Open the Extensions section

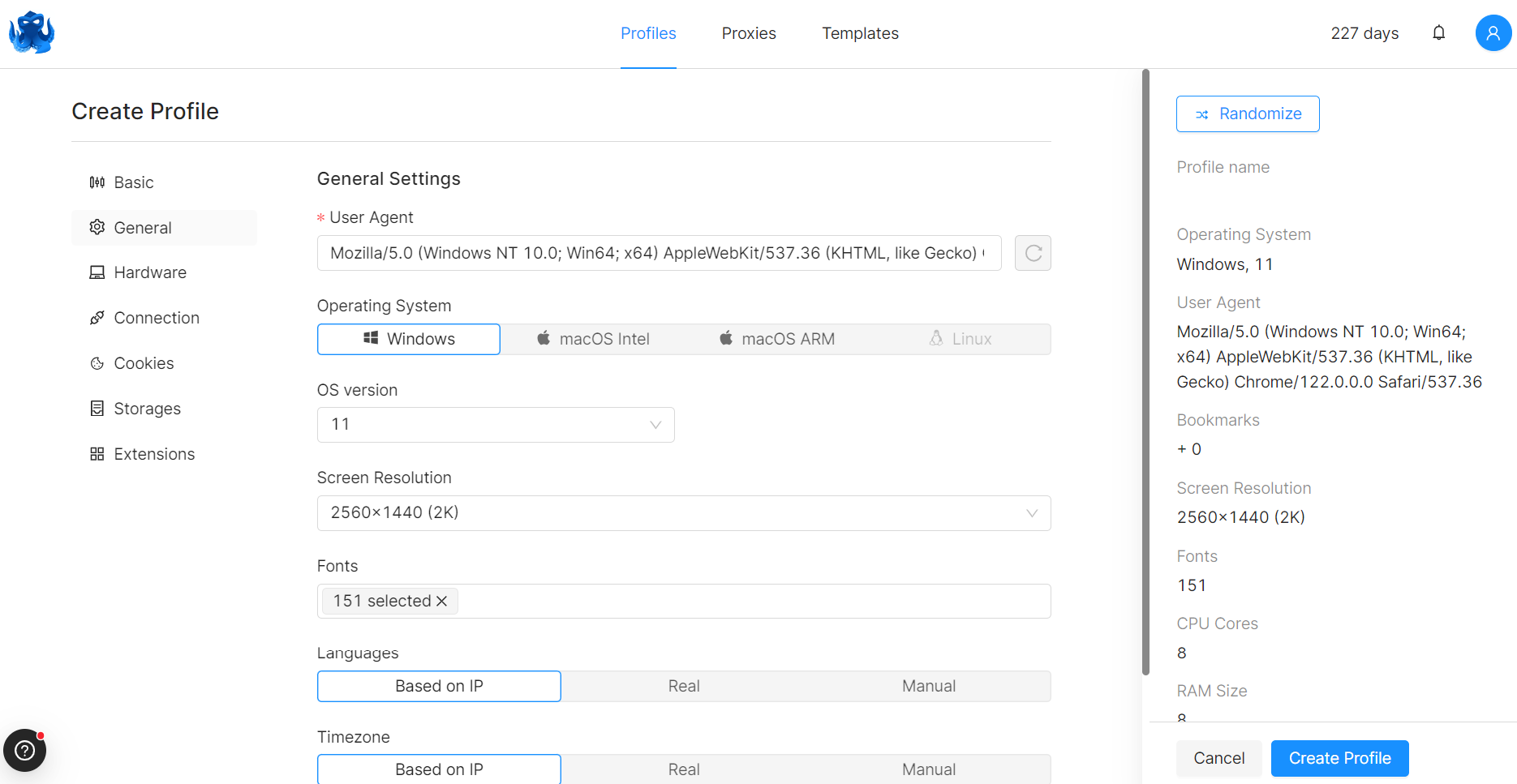tap(154, 454)
